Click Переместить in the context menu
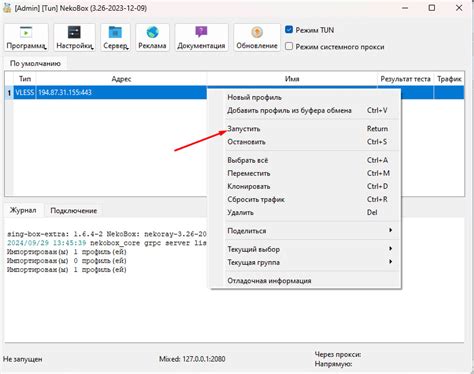The width and height of the screenshot is (474, 374). click(x=305, y=173)
